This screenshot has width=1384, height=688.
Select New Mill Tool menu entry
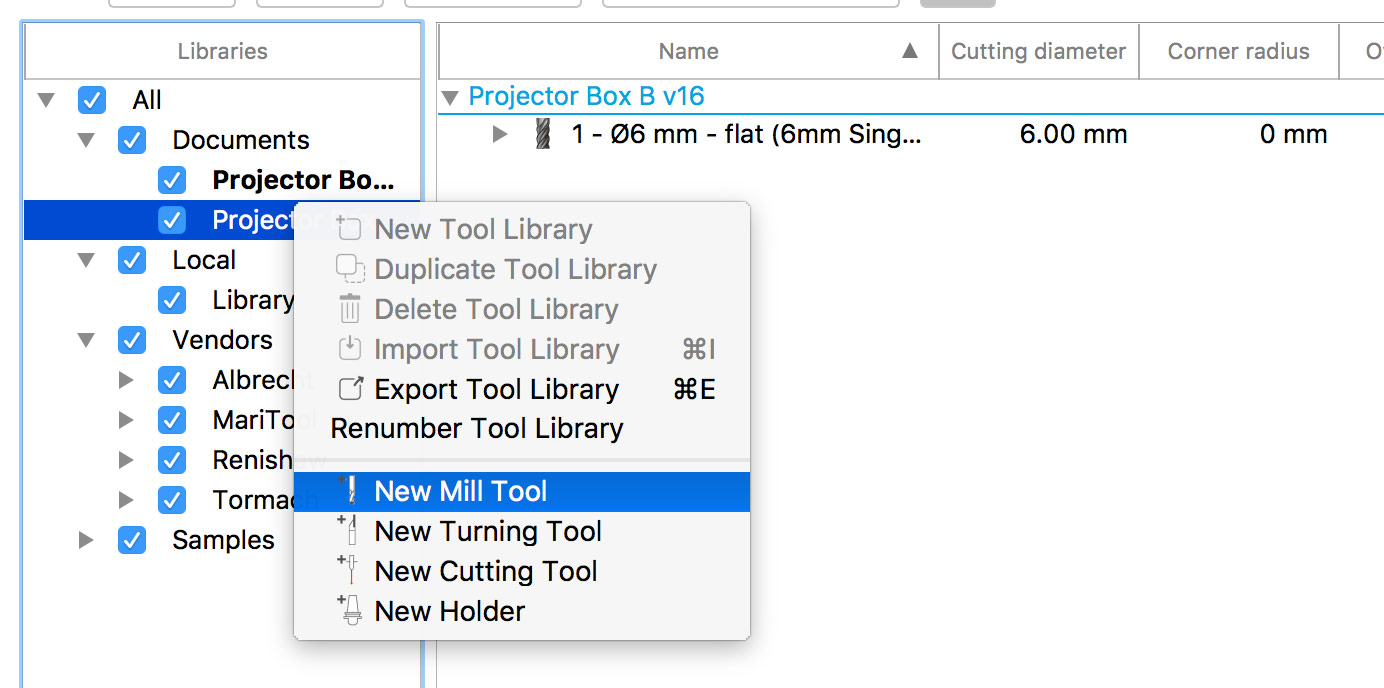tap(461, 491)
